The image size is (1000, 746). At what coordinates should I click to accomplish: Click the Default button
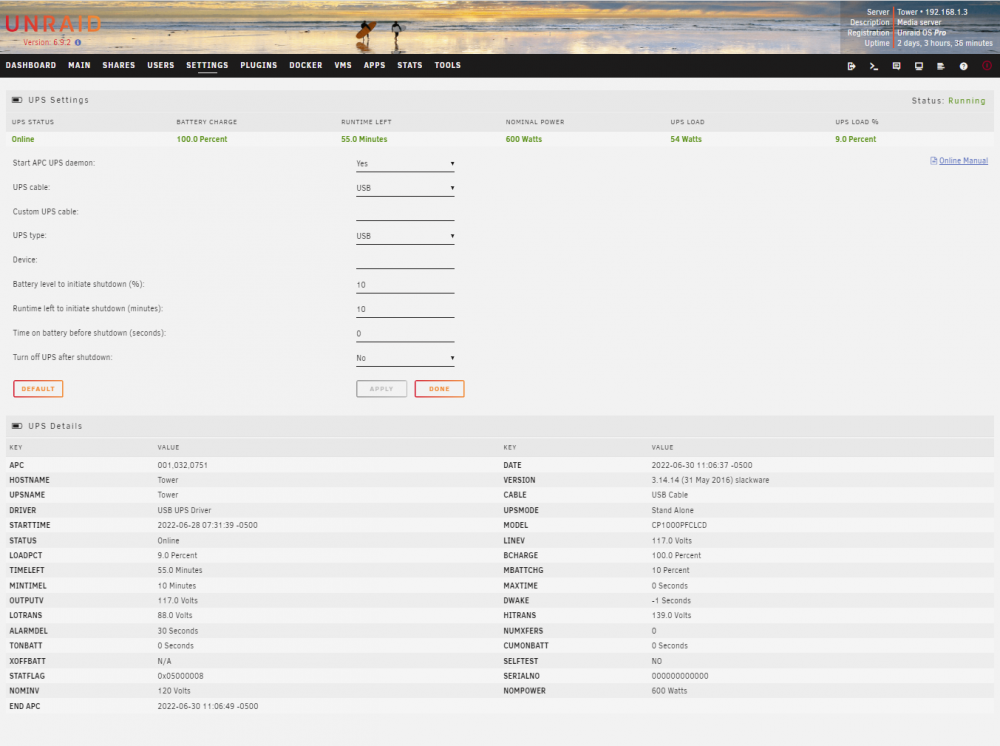pyautogui.click(x=38, y=389)
